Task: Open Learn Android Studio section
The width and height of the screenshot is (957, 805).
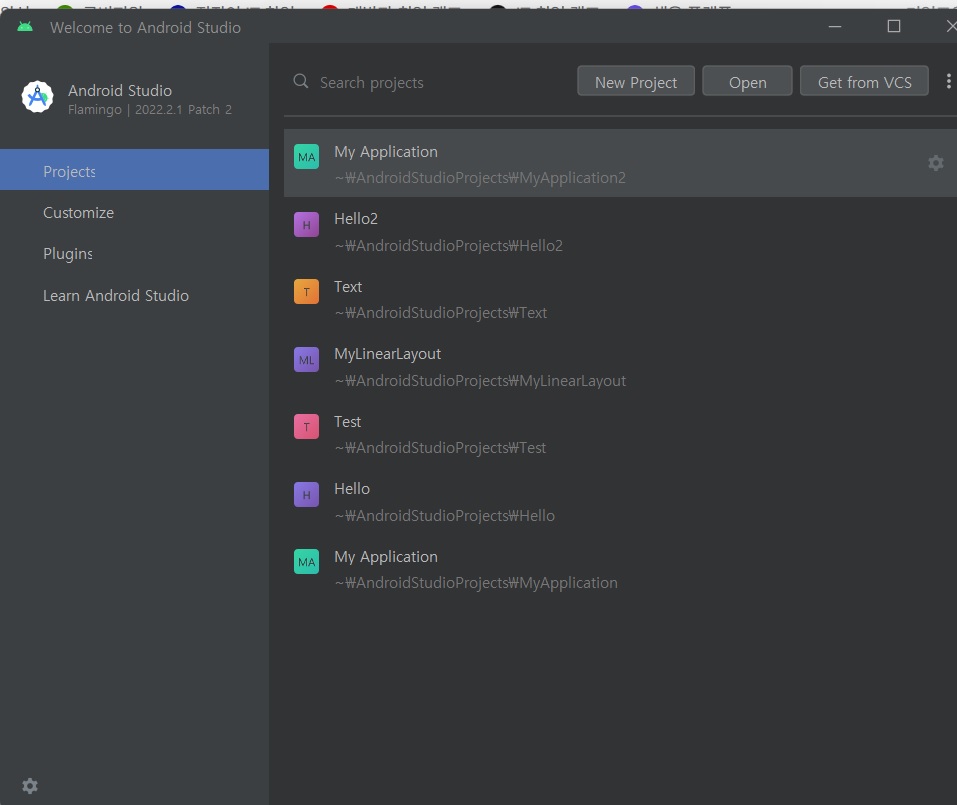Action: pyautogui.click(x=134, y=295)
